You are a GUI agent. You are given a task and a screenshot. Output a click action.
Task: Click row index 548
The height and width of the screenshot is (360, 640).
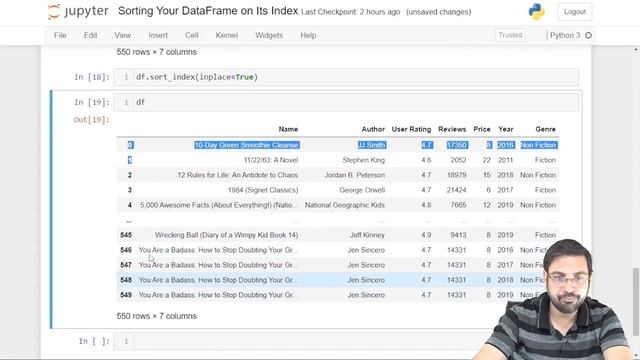click(126, 280)
